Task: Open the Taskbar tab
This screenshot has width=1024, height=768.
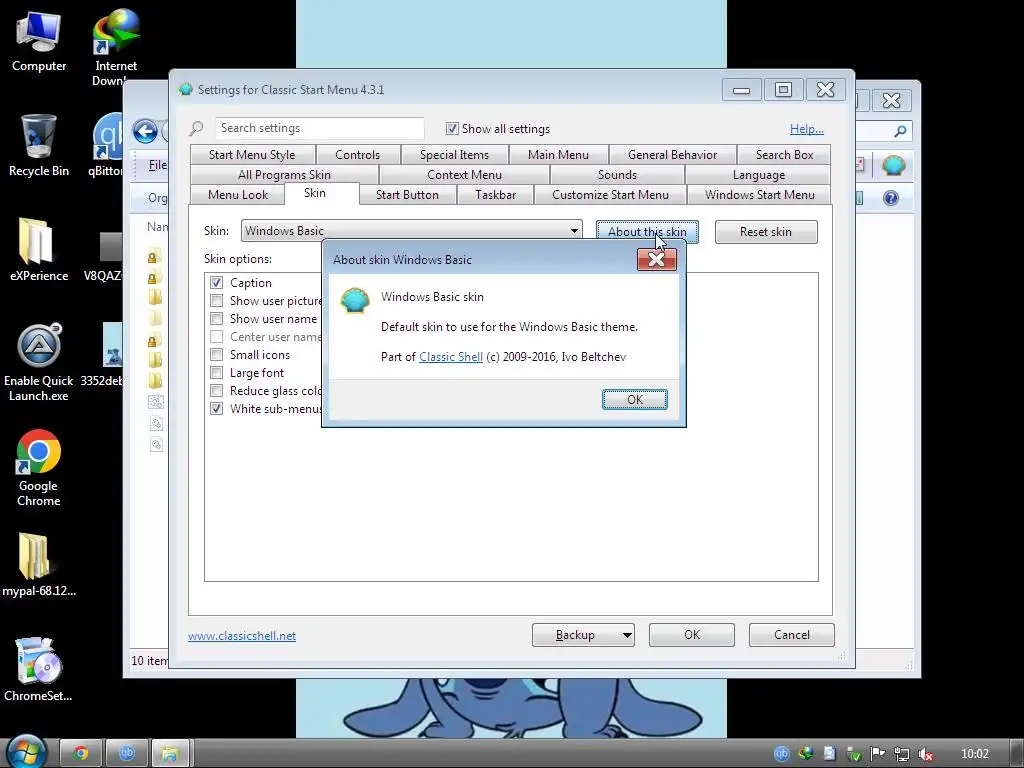Action: click(496, 195)
